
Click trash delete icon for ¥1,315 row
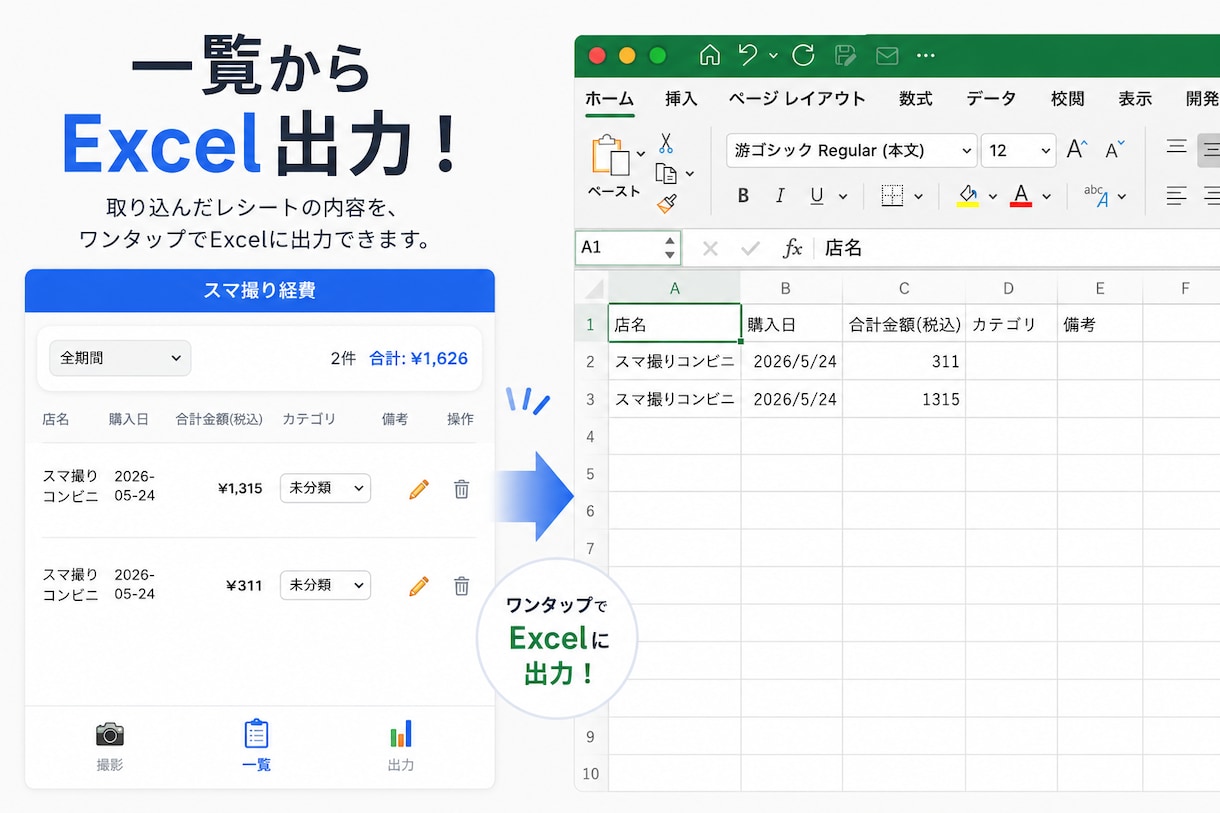click(461, 489)
